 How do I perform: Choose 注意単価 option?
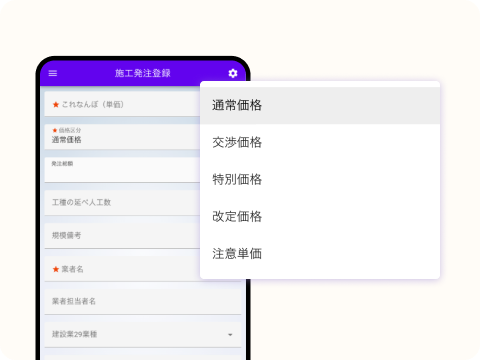(320, 253)
